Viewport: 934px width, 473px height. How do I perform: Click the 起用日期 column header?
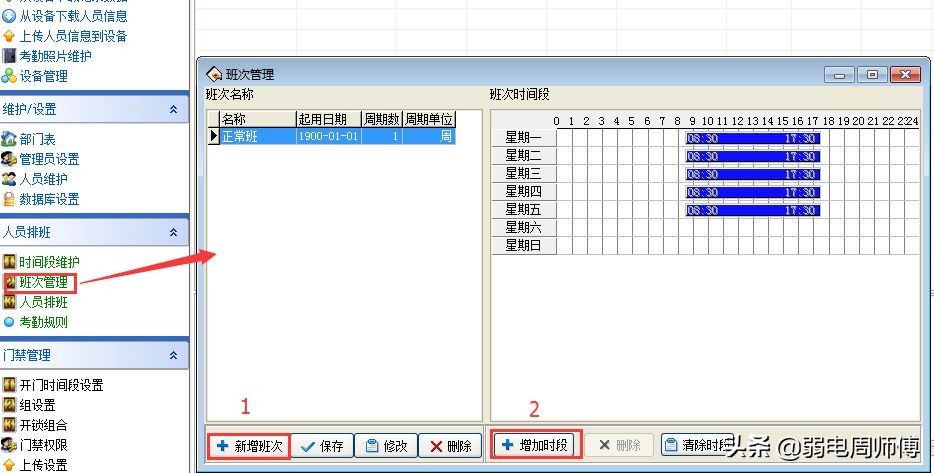pos(329,119)
